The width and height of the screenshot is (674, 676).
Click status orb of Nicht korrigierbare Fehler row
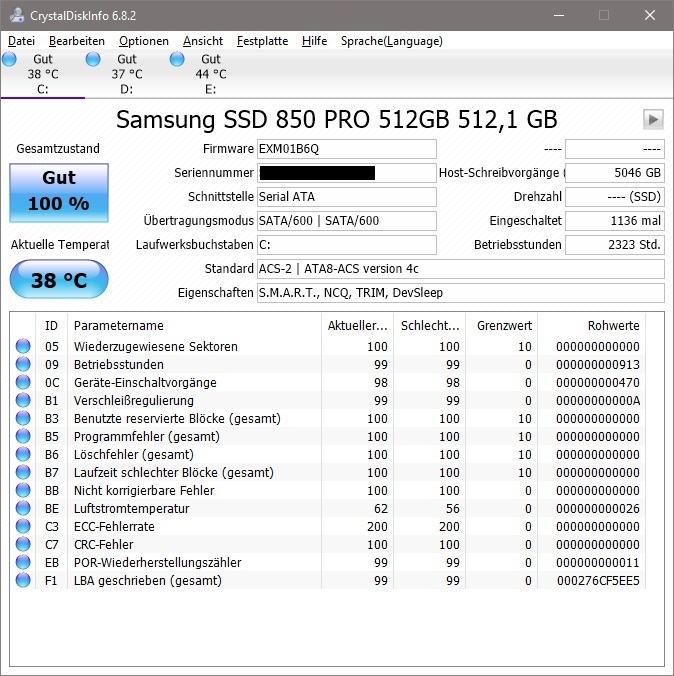tap(23, 490)
